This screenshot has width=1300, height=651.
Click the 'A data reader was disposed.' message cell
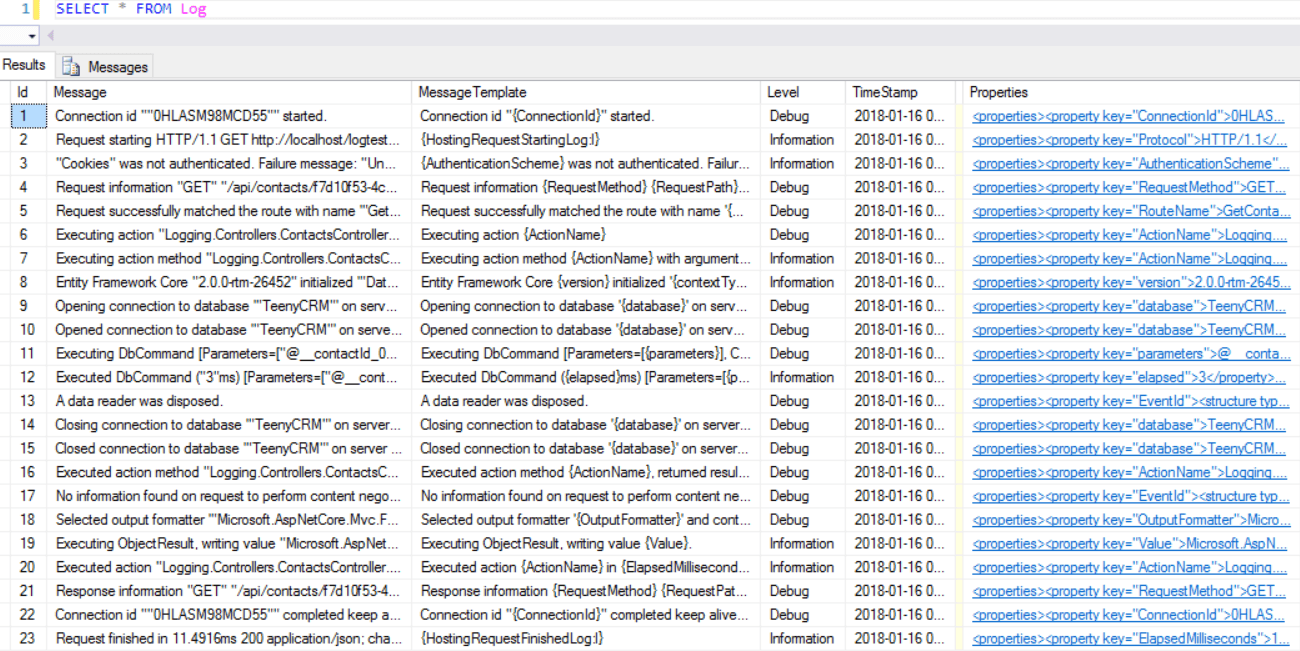(x=139, y=401)
